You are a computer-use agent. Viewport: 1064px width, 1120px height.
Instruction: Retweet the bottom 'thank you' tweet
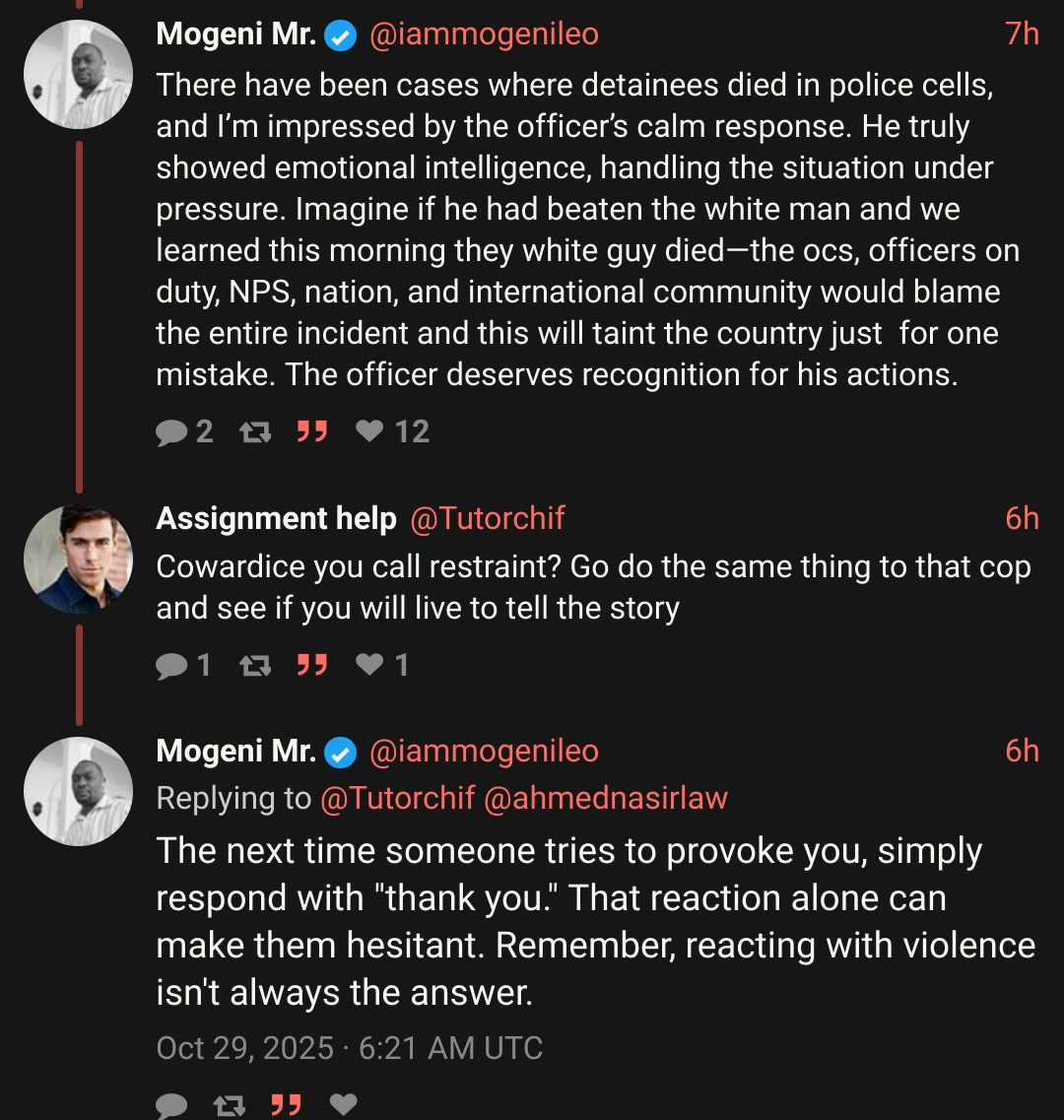229,1105
